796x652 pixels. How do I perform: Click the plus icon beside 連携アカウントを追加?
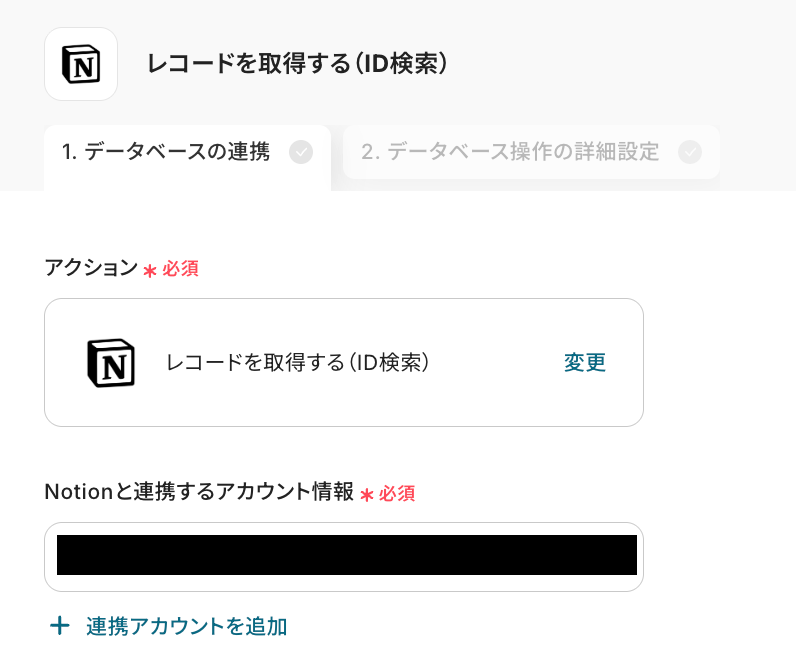60,626
